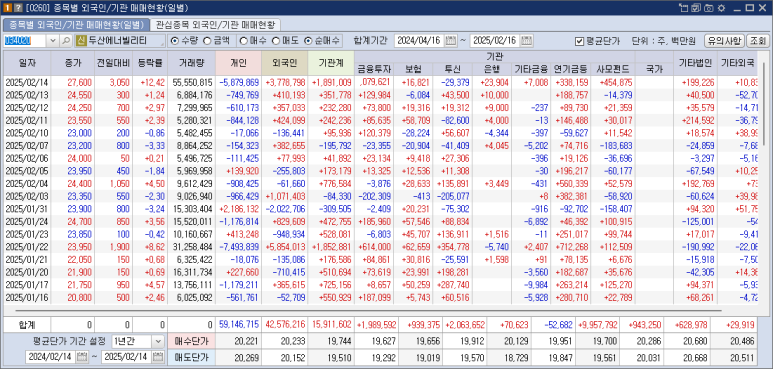The image size is (773, 369).
Task: Click the 은행 column header
Action: (492, 69)
